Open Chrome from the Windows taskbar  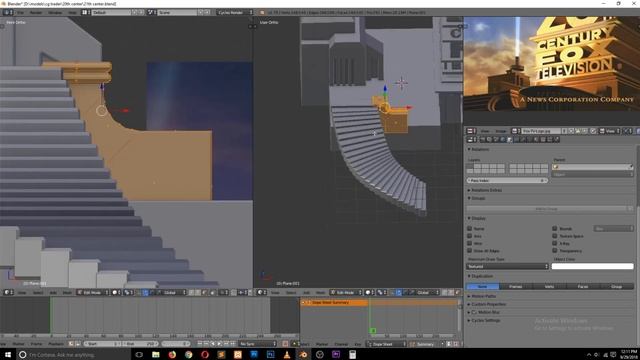[189, 354]
